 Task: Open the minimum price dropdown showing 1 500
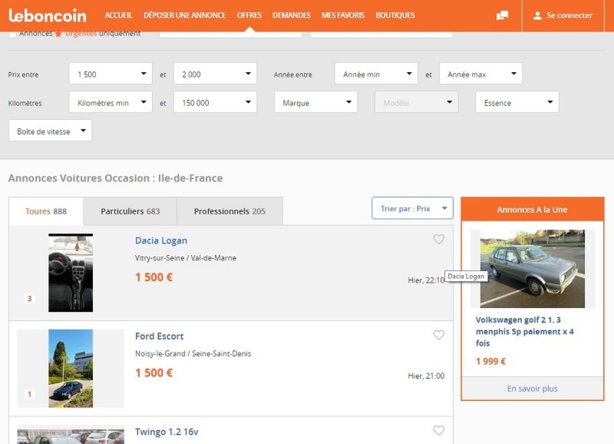110,74
